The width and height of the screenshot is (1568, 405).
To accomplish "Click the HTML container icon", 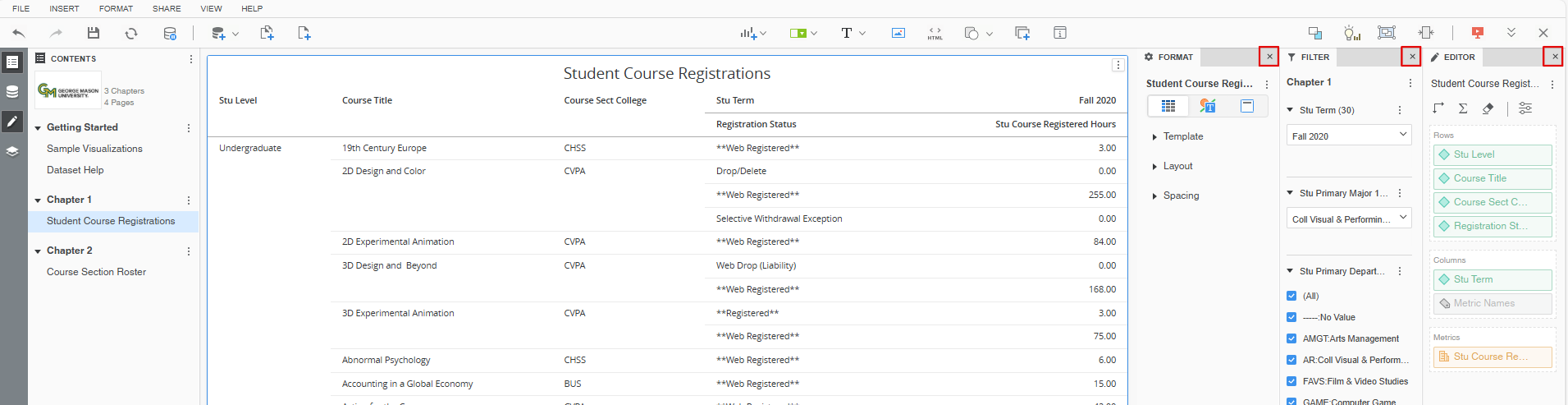I will pos(935,33).
